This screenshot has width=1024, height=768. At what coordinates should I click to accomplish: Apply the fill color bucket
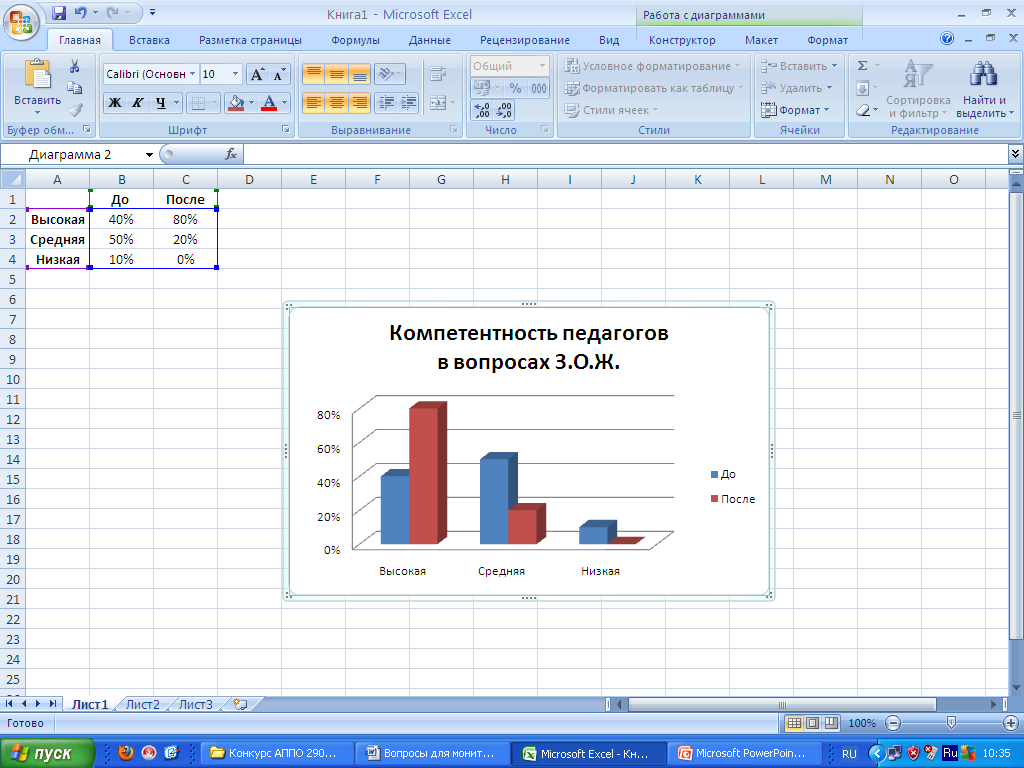pyautogui.click(x=236, y=103)
